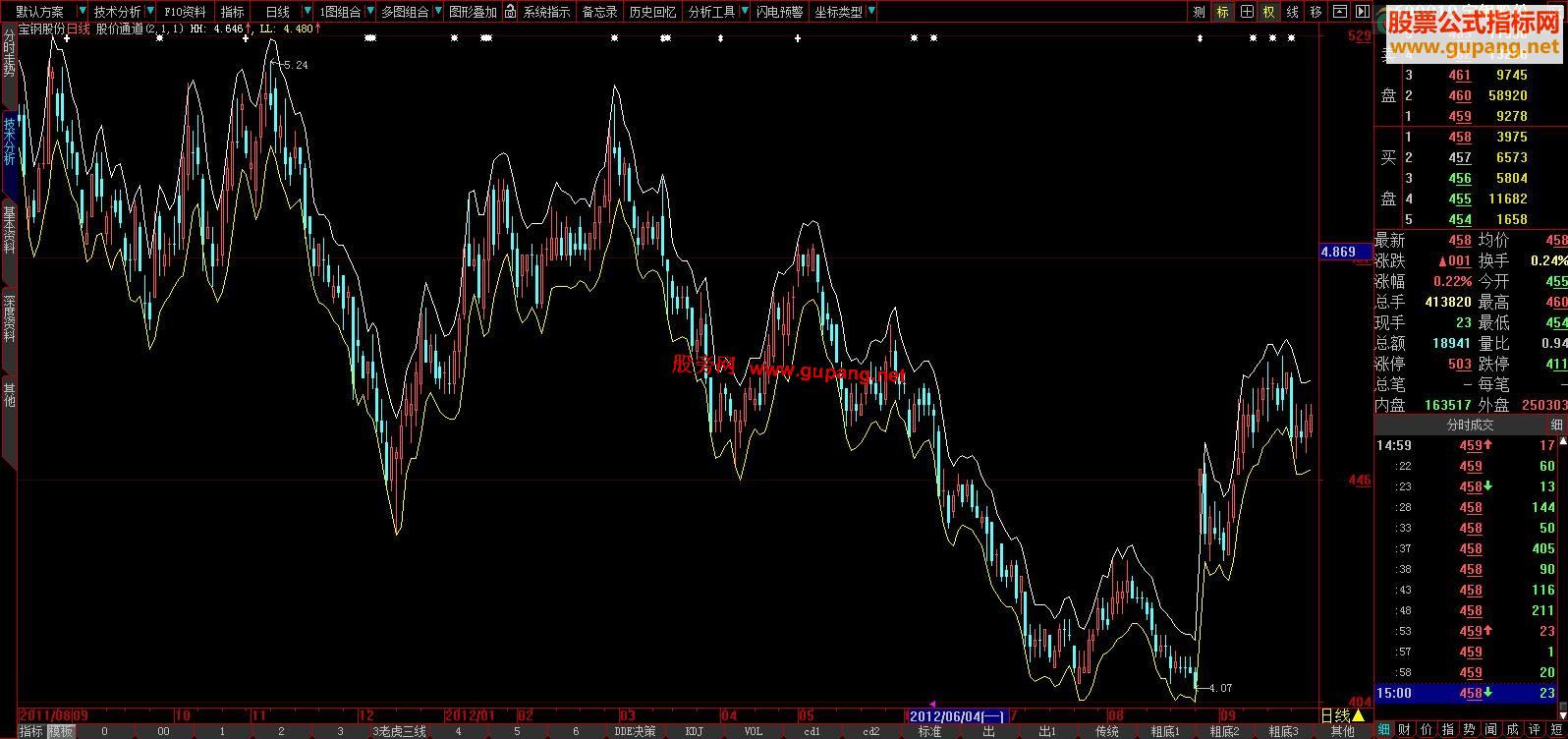Select the 3老虎三线 indicator tab
1568x739 pixels.
click(399, 731)
